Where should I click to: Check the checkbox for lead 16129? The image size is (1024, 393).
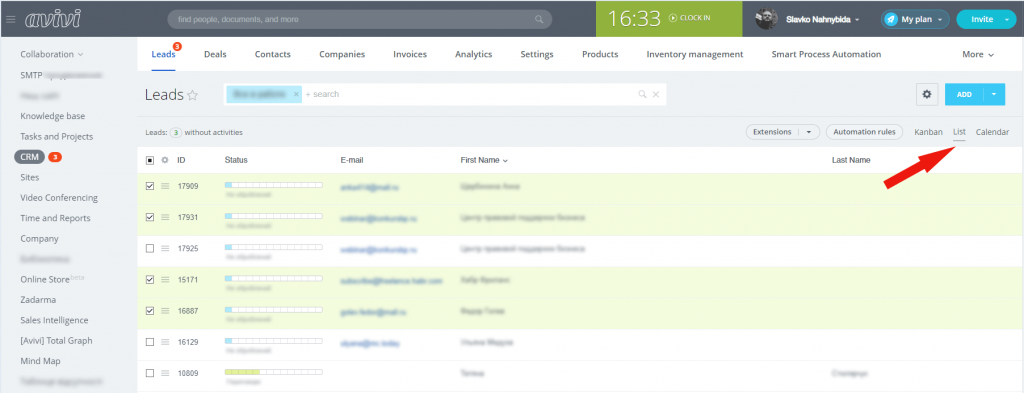tap(150, 342)
